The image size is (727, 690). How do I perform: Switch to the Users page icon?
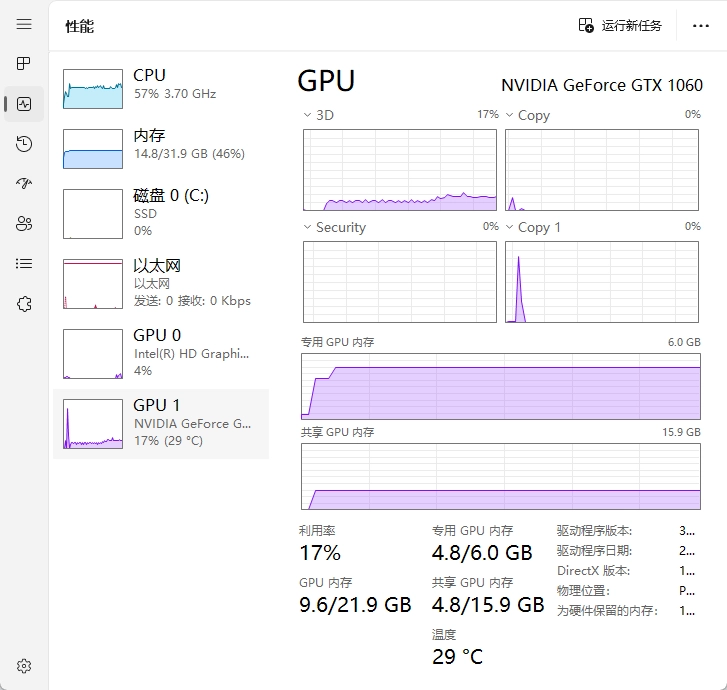[x=24, y=224]
